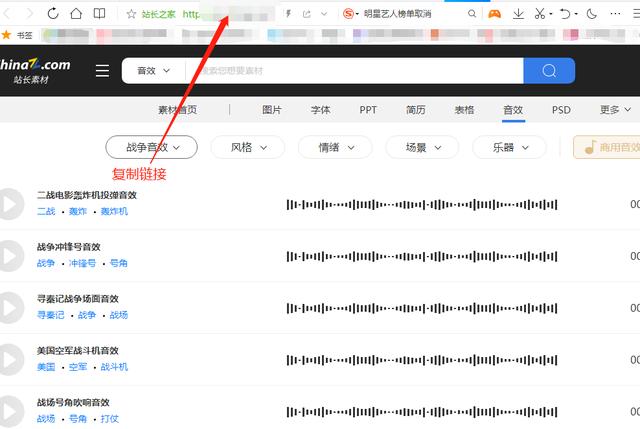Go to browser home page icon

75,14
